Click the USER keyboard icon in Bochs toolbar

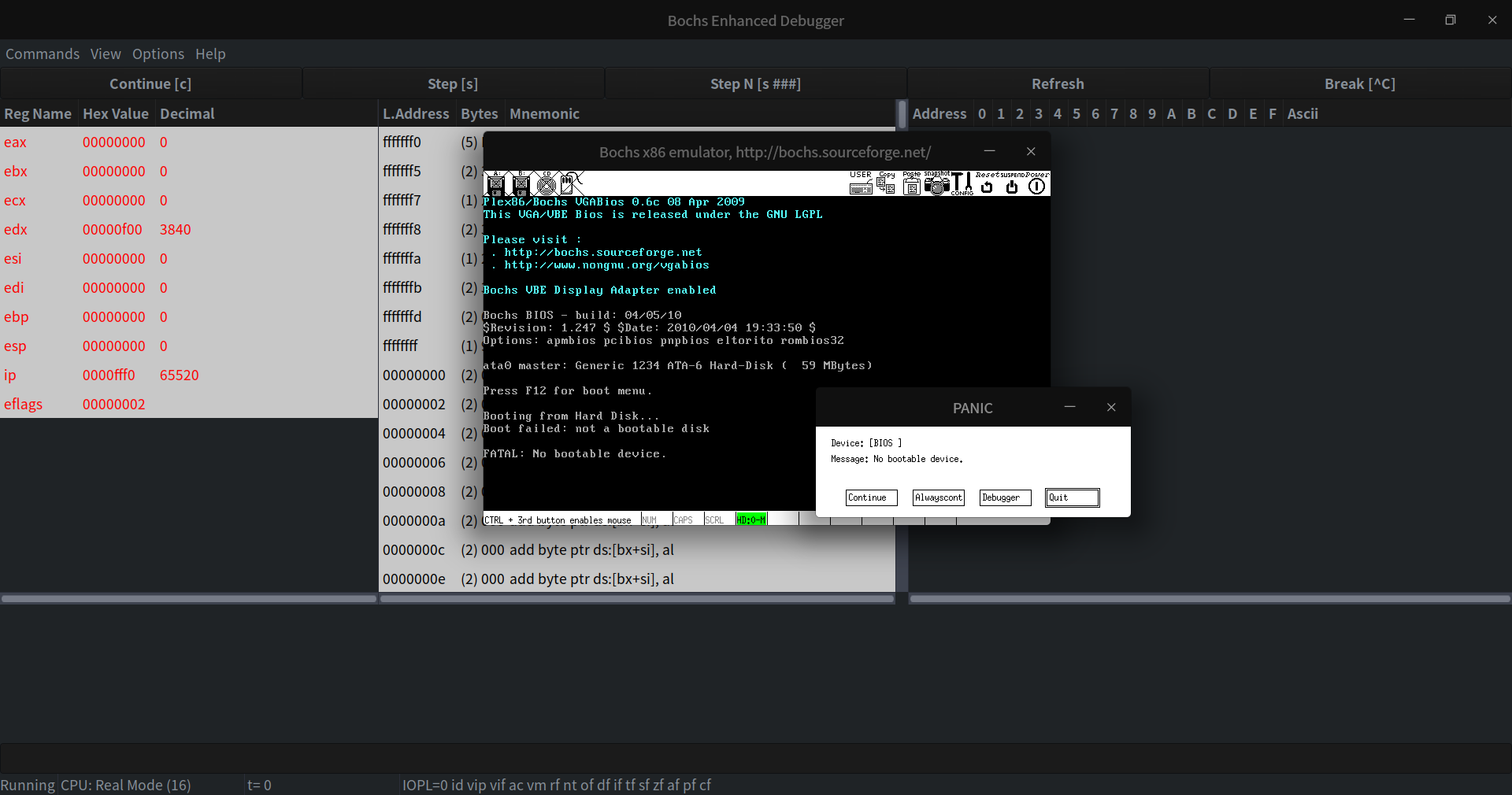click(x=861, y=183)
